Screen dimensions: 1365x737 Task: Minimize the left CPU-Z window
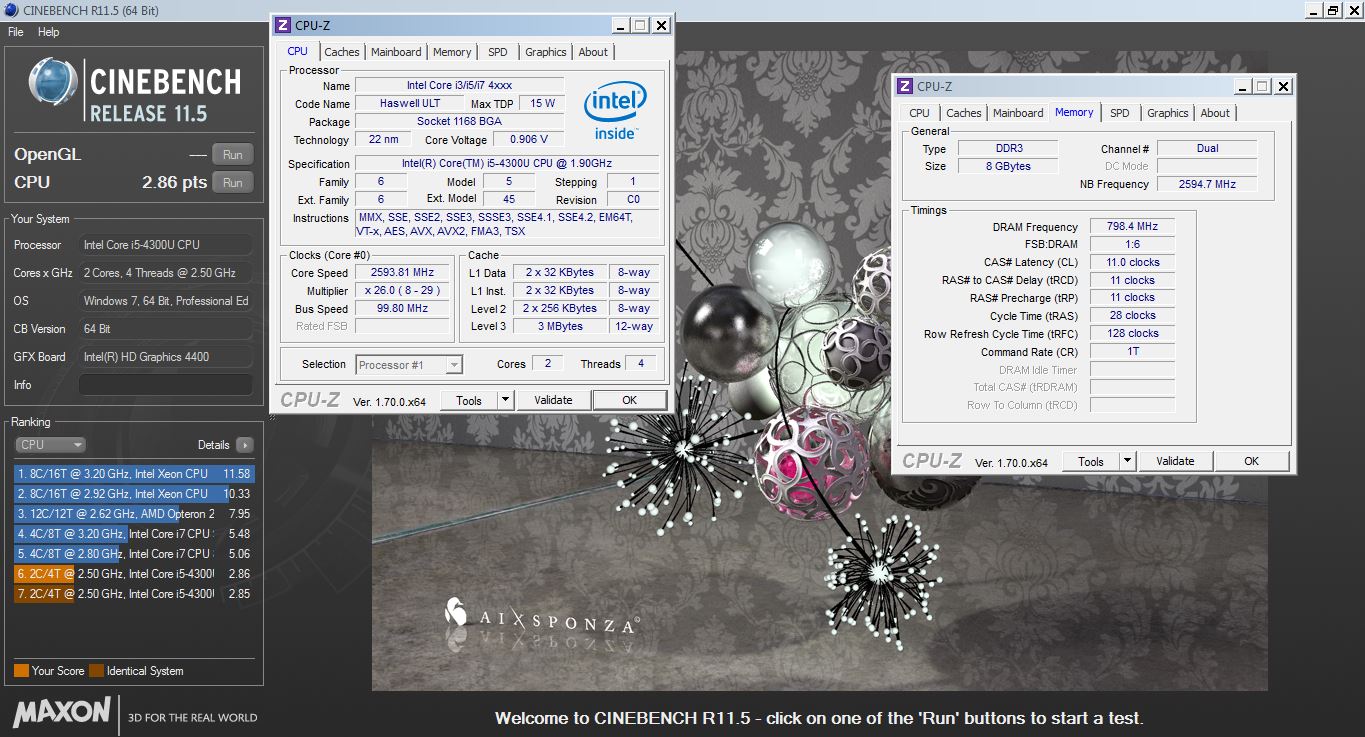point(621,25)
